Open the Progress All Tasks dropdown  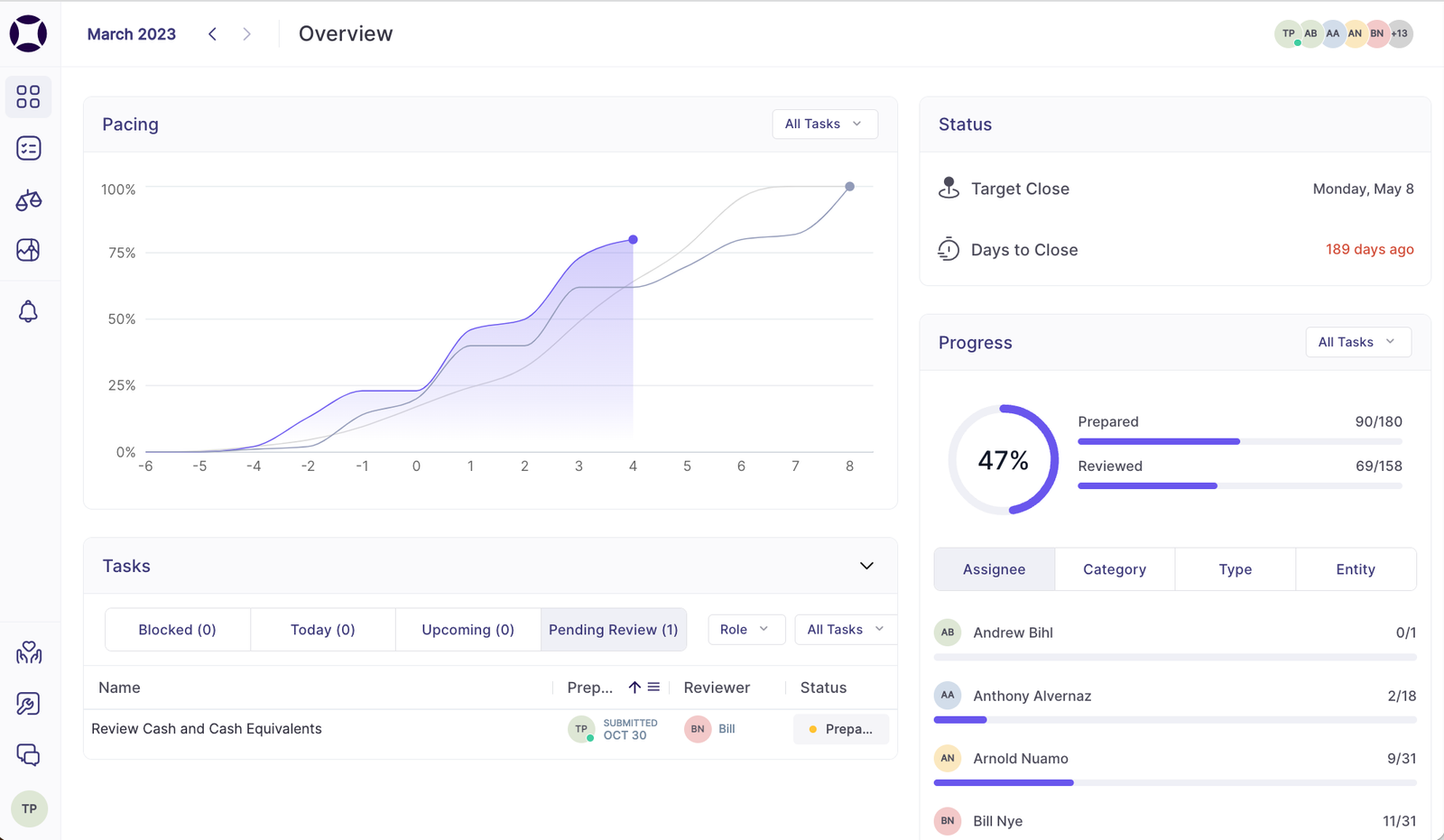(x=1357, y=342)
